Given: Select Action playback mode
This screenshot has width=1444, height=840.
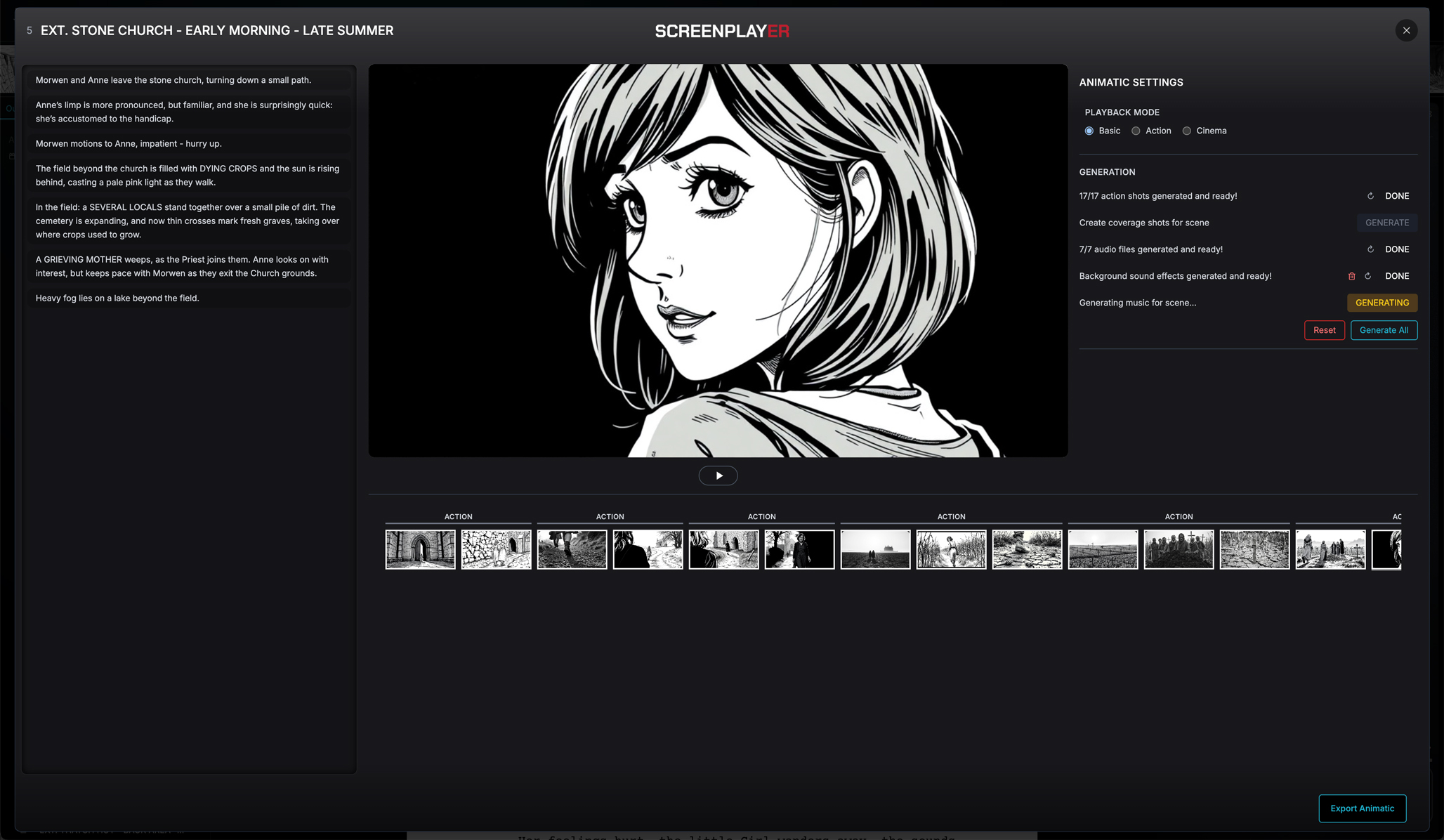Looking at the screenshot, I should 1136,131.
